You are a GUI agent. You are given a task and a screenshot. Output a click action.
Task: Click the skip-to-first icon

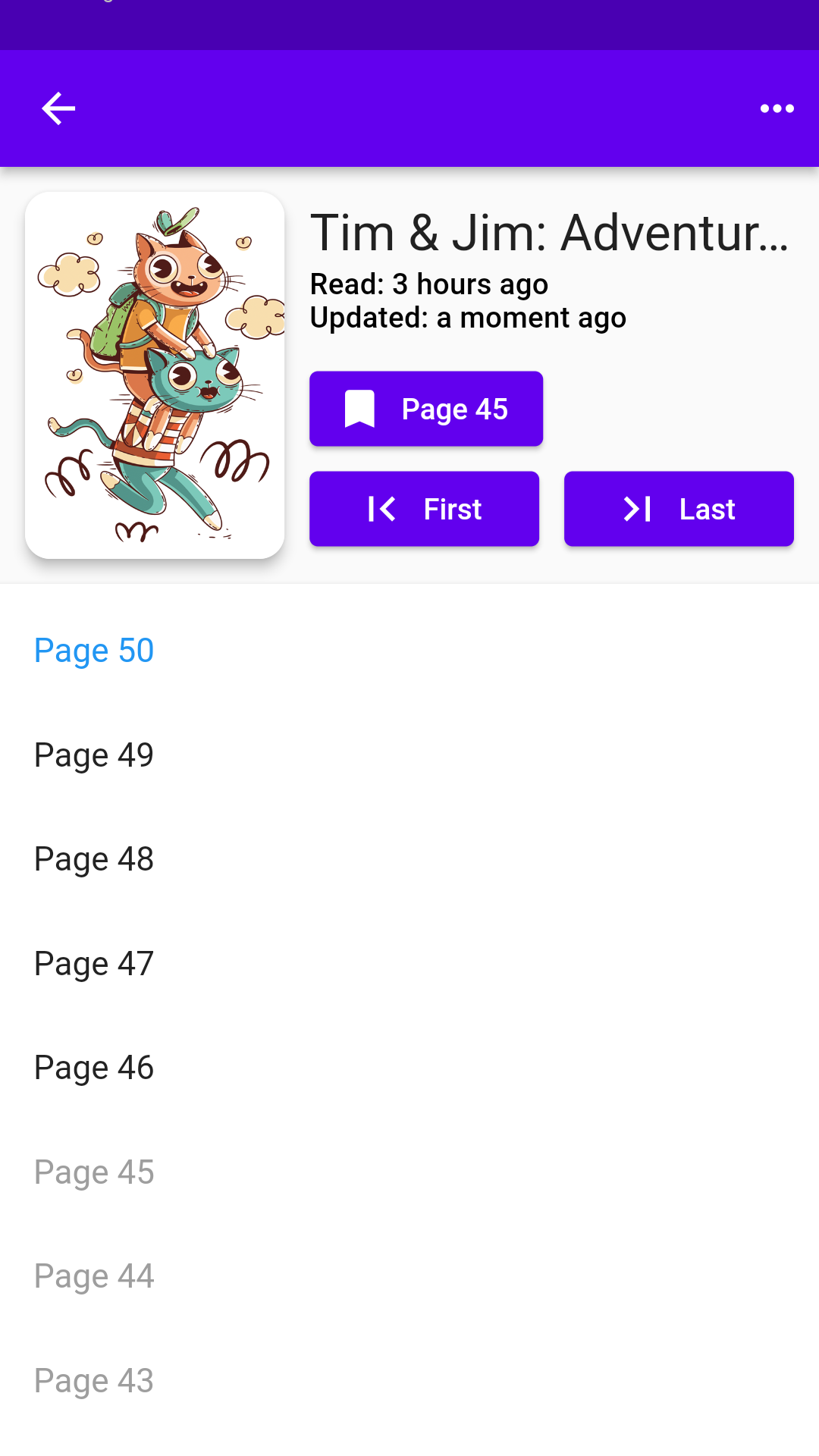[381, 509]
